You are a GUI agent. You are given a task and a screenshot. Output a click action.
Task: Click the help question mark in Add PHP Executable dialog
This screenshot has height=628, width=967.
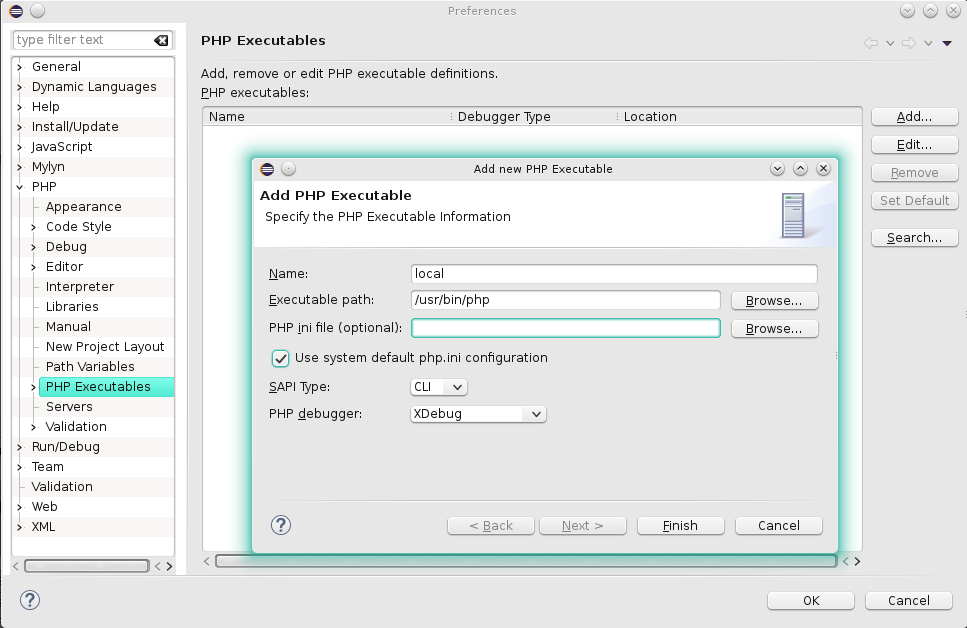coord(281,525)
